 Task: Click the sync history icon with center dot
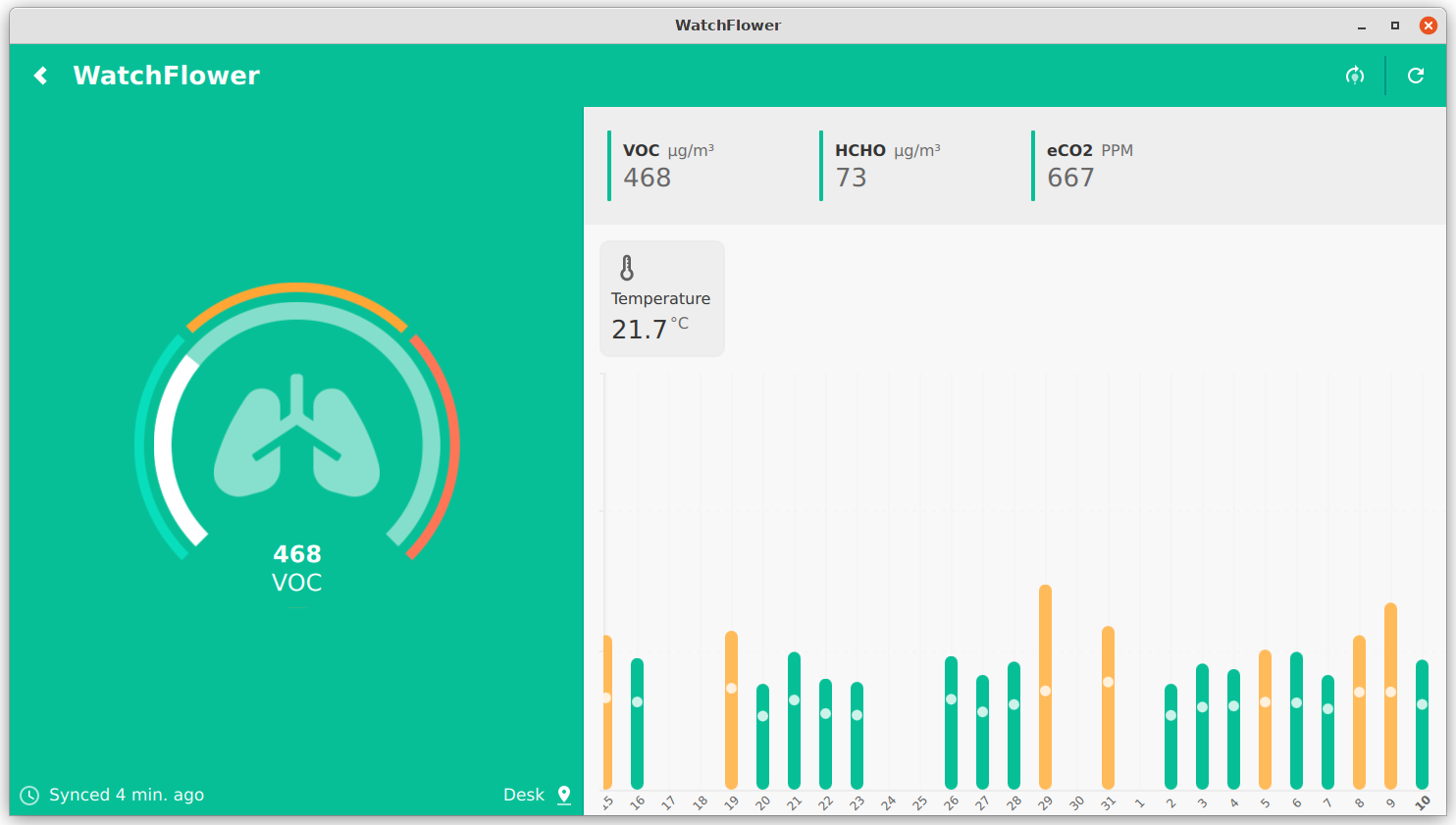[x=1355, y=76]
